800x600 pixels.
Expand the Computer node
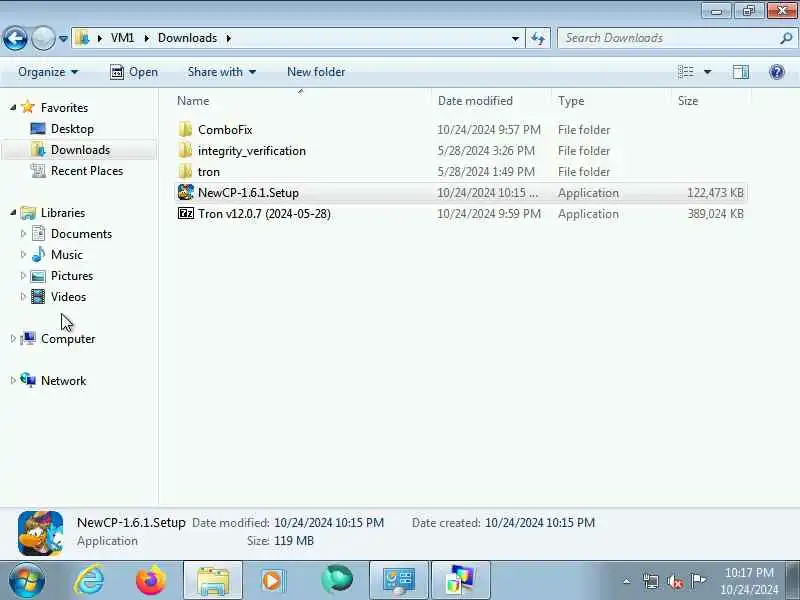[13, 338]
